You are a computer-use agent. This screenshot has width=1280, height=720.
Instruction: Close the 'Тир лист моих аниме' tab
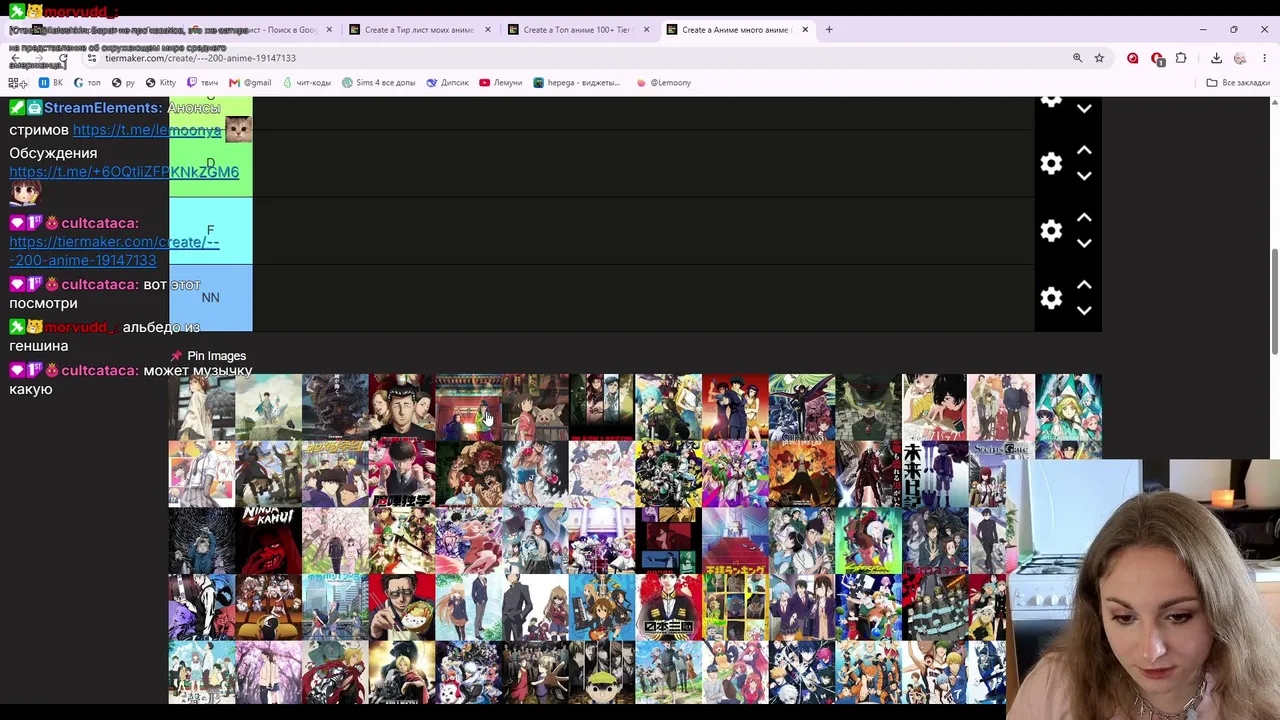pyautogui.click(x=488, y=30)
